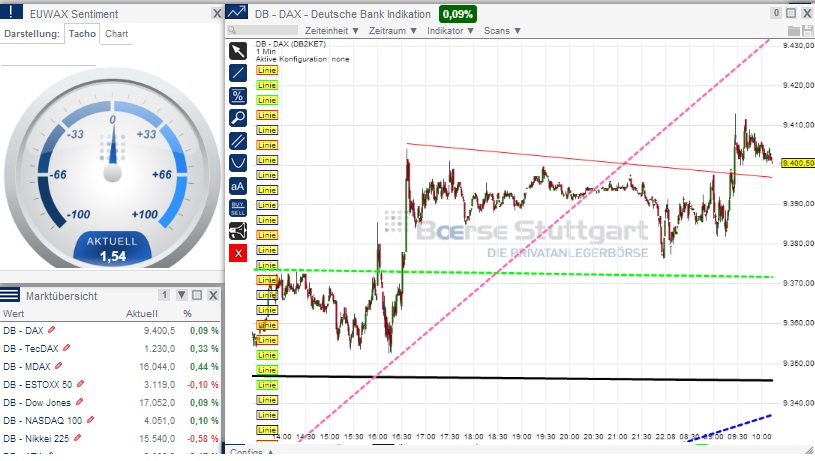The height and width of the screenshot is (461, 815).
Task: Sort by the % column header
Action: [188, 313]
